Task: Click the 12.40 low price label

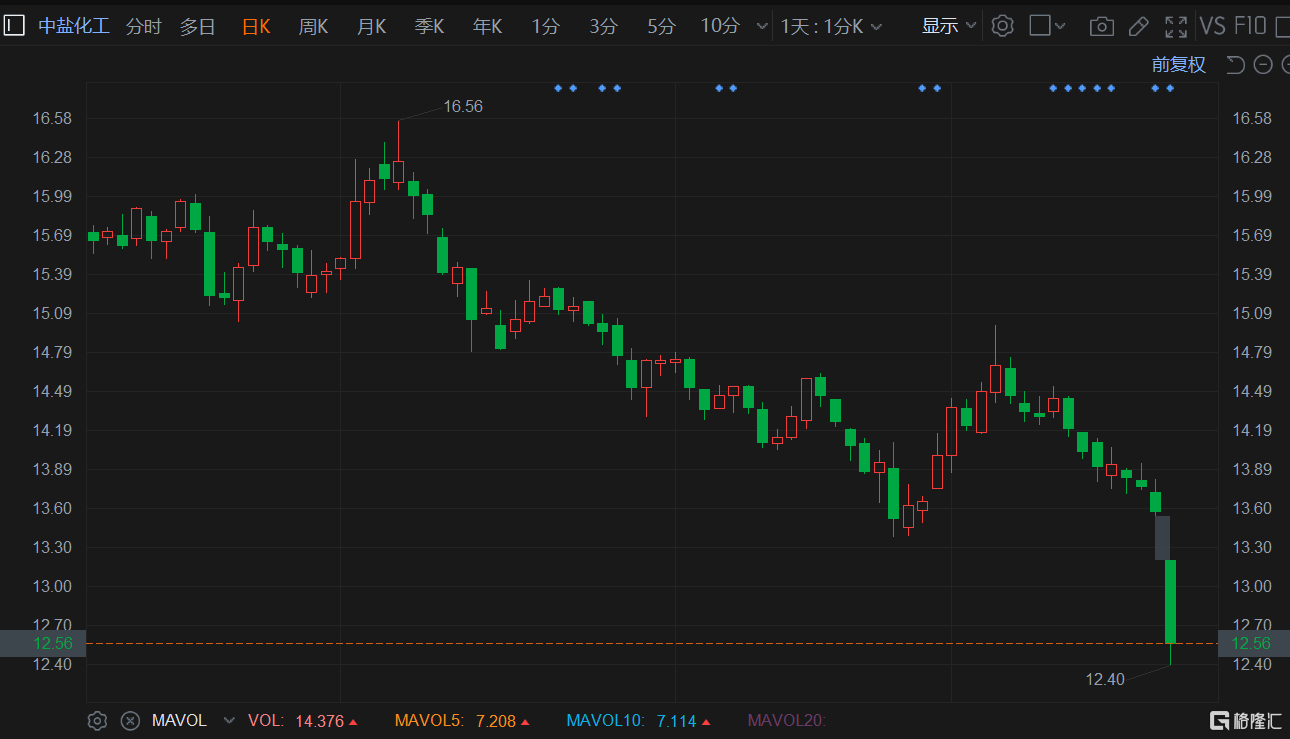Action: pyautogui.click(x=1105, y=679)
